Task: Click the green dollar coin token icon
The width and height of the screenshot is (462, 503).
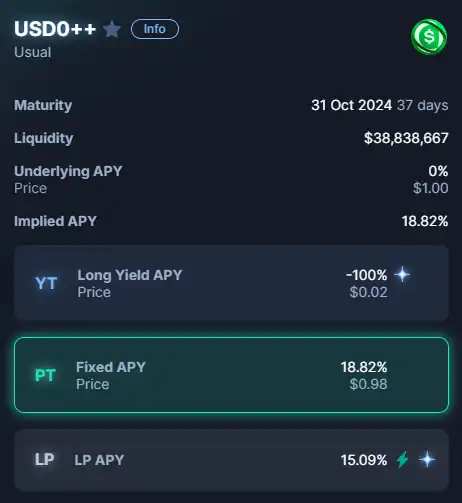Action: tap(429, 37)
